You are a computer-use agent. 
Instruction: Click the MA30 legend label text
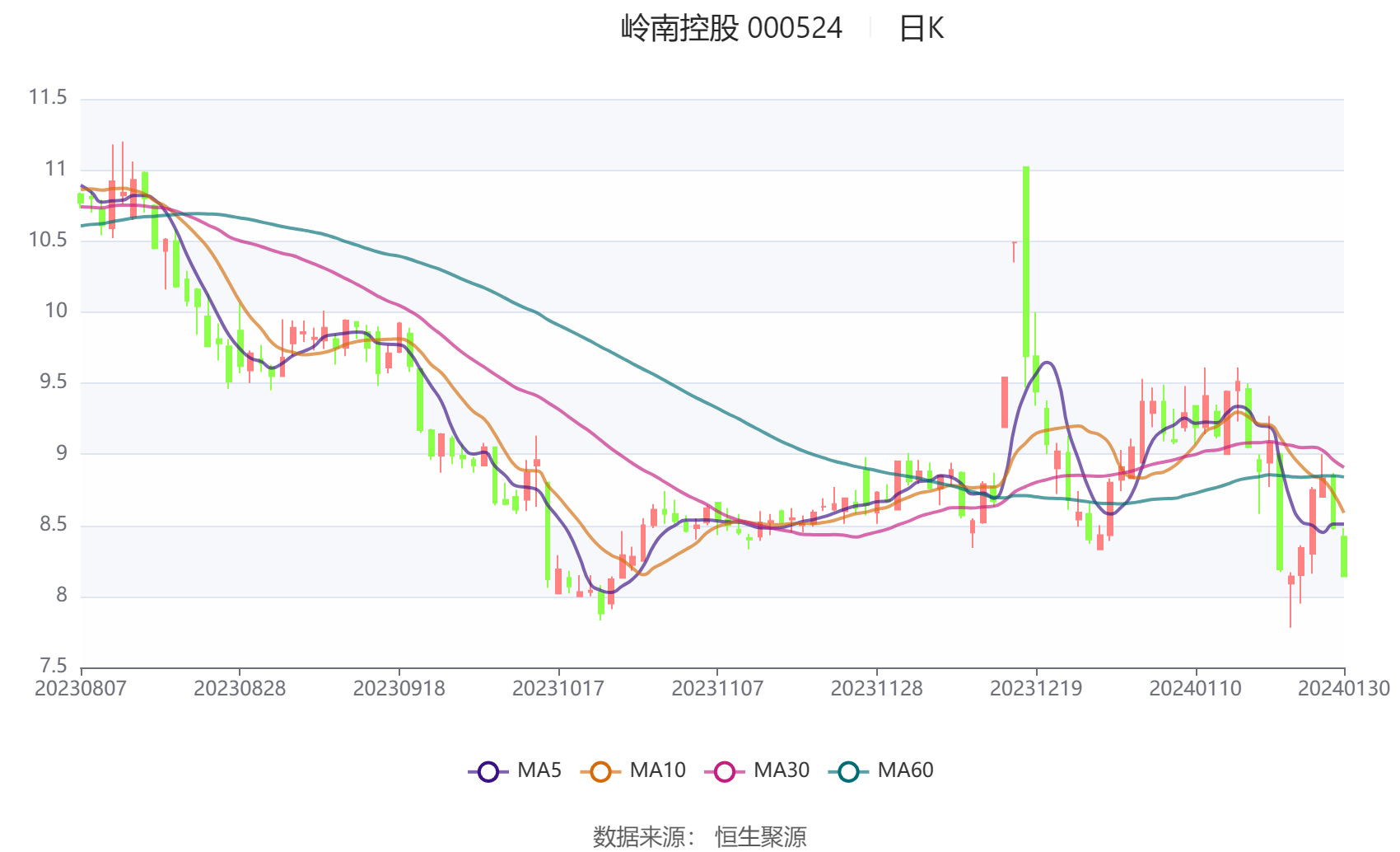[x=782, y=770]
